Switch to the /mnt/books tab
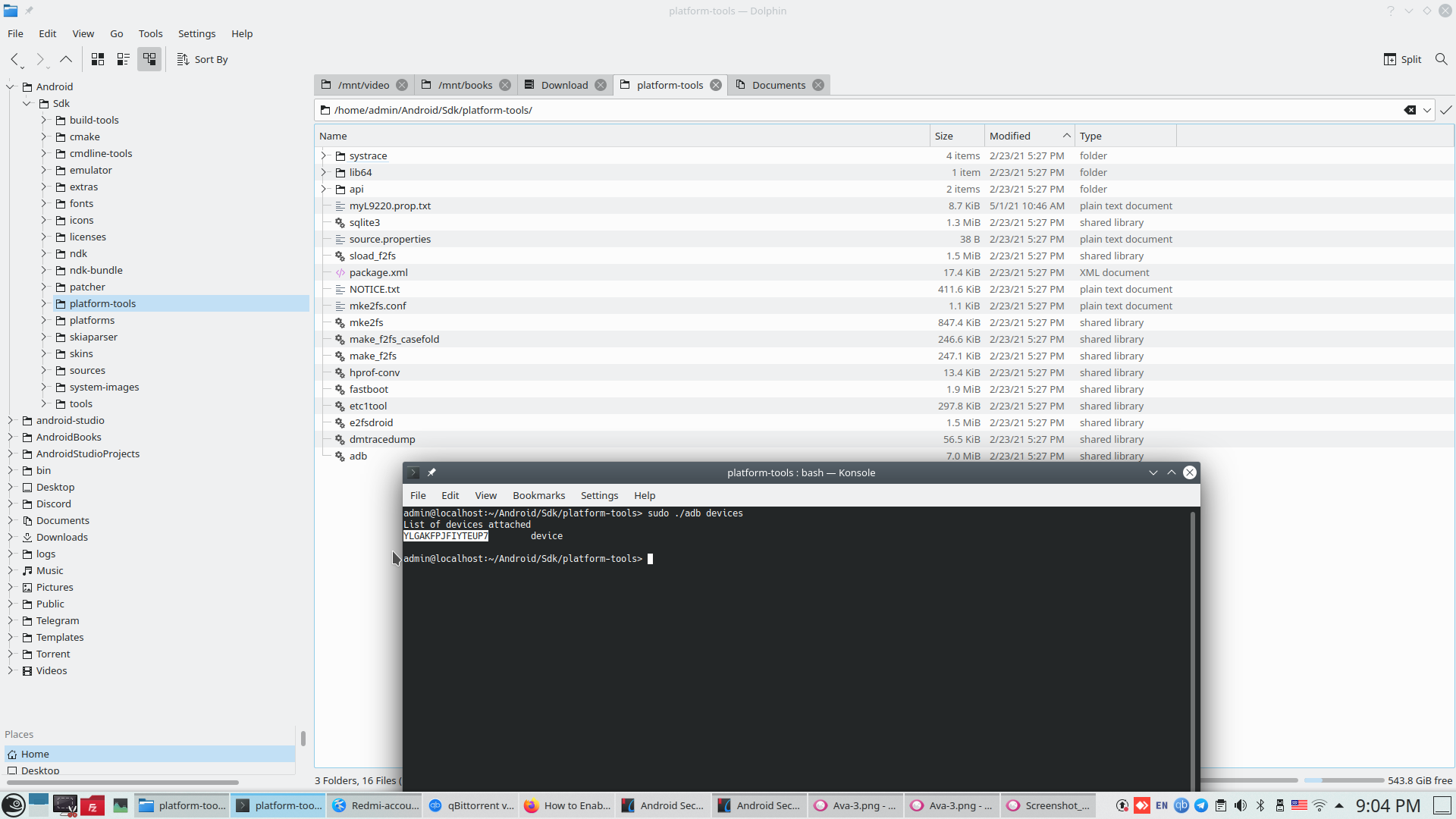The height and width of the screenshot is (819, 1456). point(465,85)
